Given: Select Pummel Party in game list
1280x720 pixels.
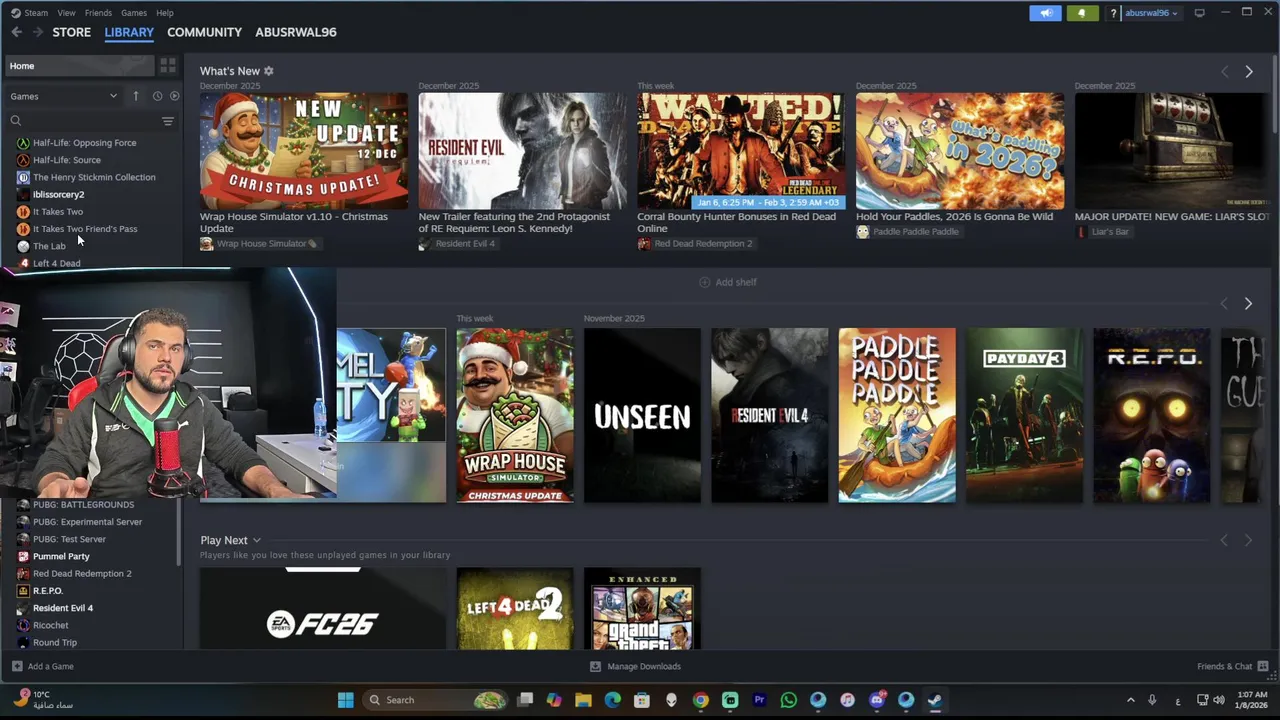Looking at the screenshot, I should pos(61,556).
